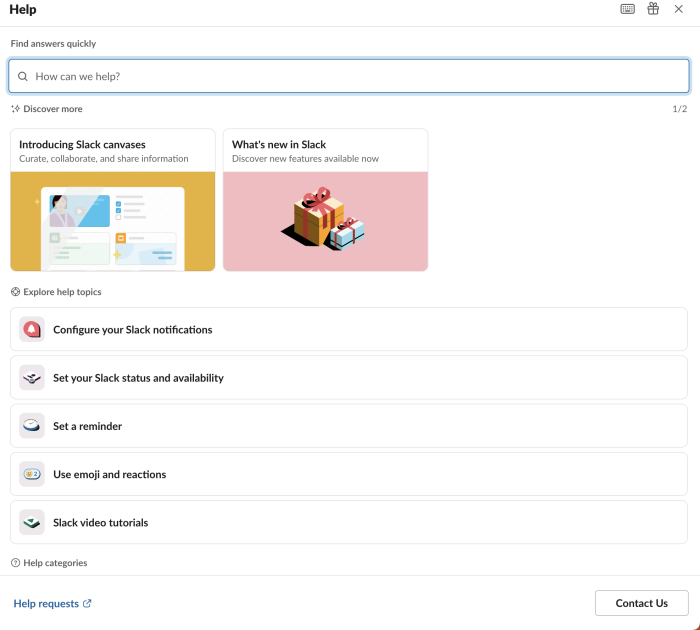Open Use emoji and reactions topic
This screenshot has height=630, width=700.
pos(349,474)
